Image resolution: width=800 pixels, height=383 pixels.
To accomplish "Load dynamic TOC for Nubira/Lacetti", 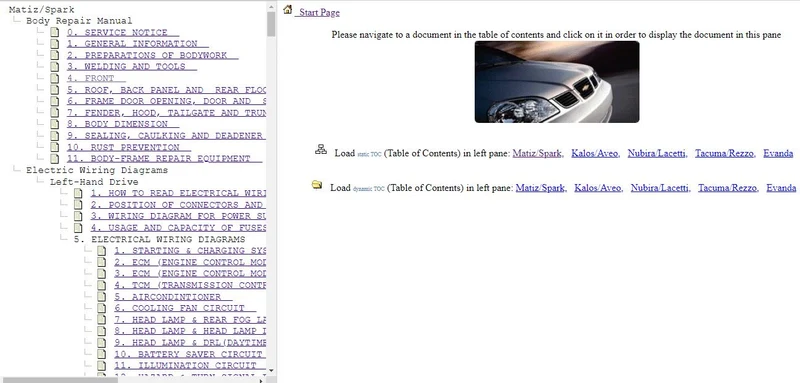I will [x=660, y=188].
